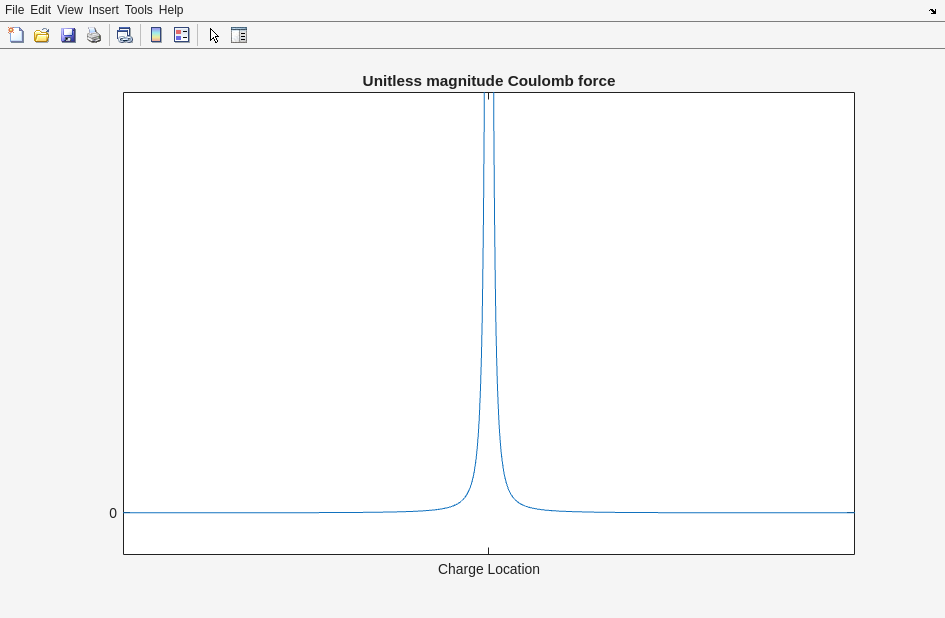Open the Edit menu
Image resolution: width=945 pixels, height=618 pixels.
pyautogui.click(x=40, y=10)
